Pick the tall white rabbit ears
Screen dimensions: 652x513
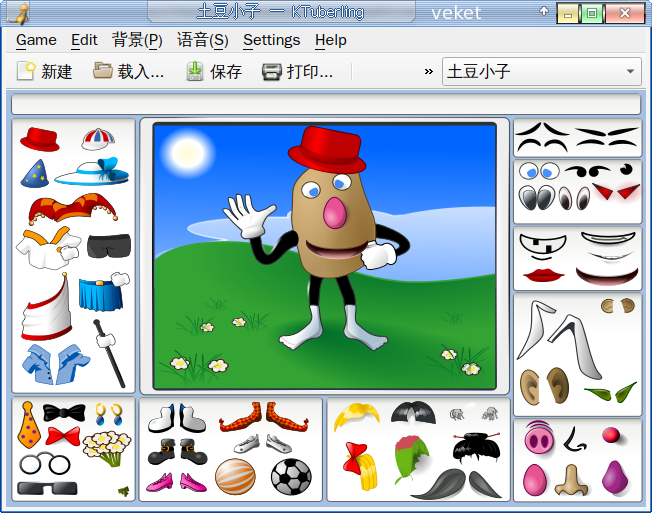pos(560,339)
